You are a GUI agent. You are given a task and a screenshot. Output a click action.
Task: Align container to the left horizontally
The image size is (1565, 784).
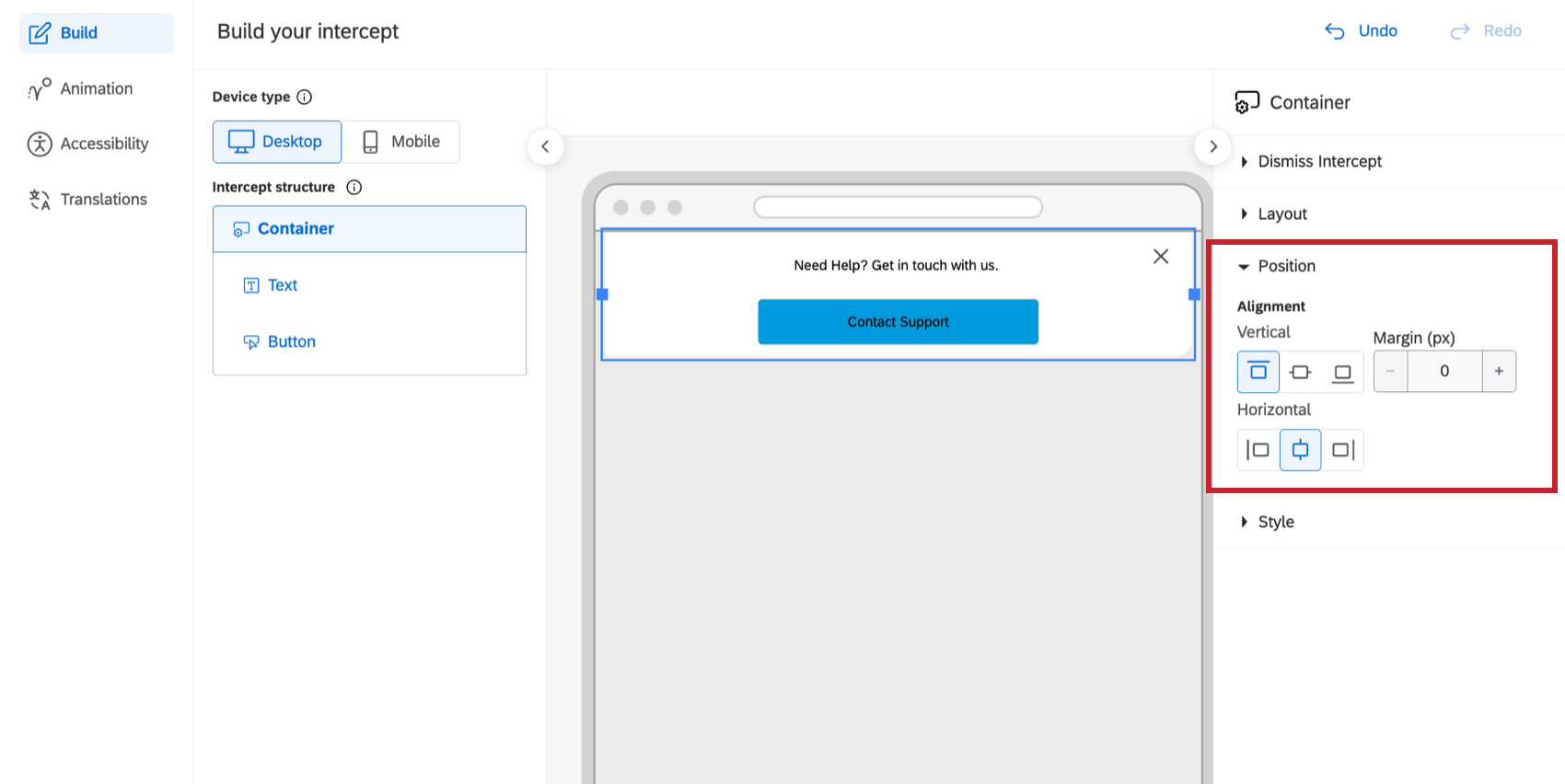1258,450
